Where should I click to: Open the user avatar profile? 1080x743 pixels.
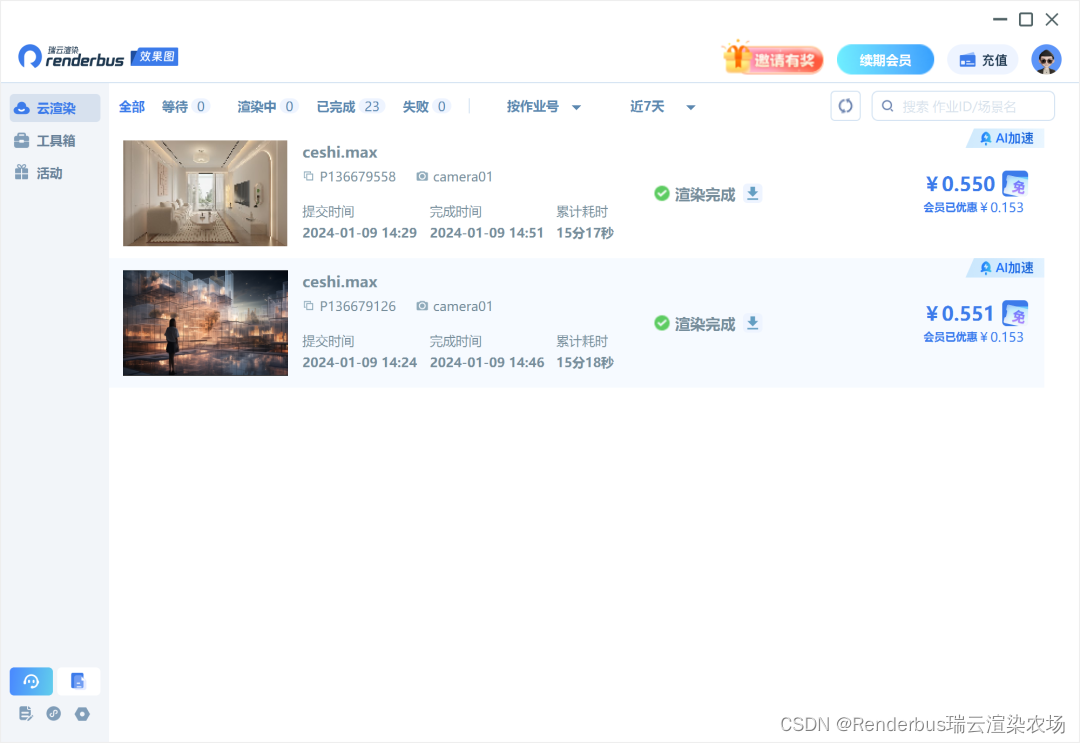pos(1046,59)
